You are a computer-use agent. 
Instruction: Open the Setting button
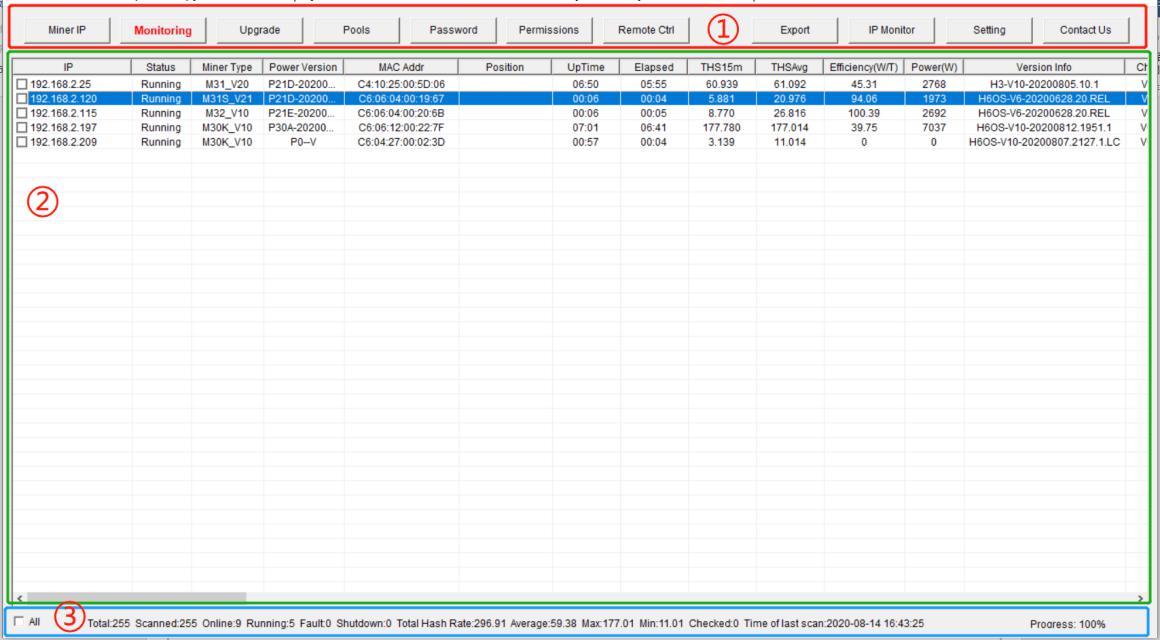pyautogui.click(x=988, y=30)
